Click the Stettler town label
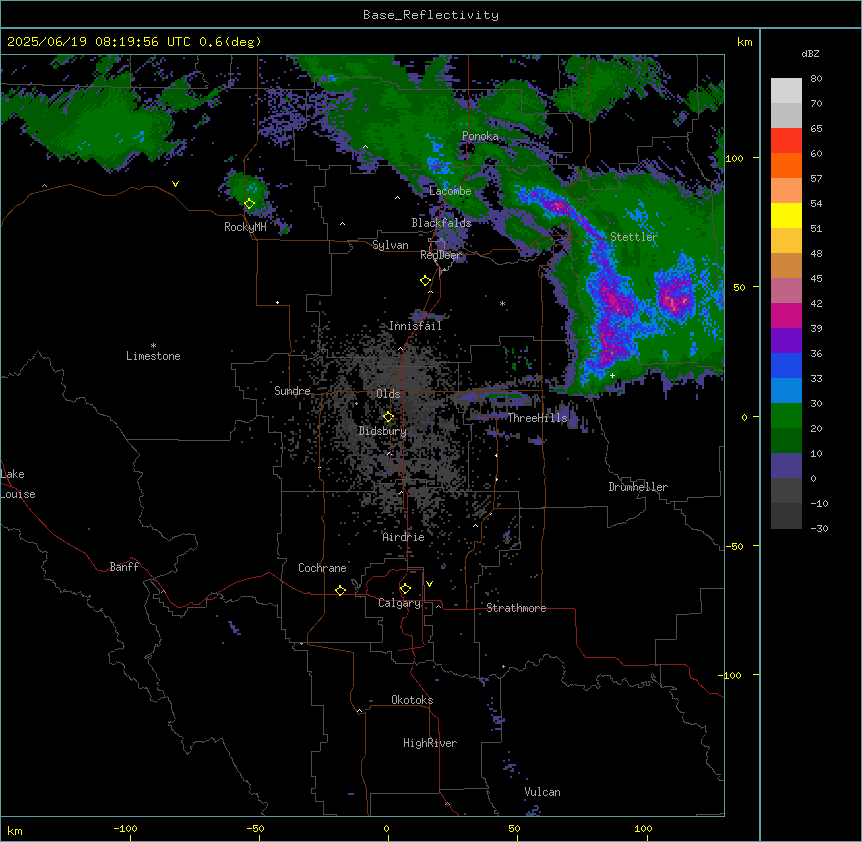 tap(634, 237)
